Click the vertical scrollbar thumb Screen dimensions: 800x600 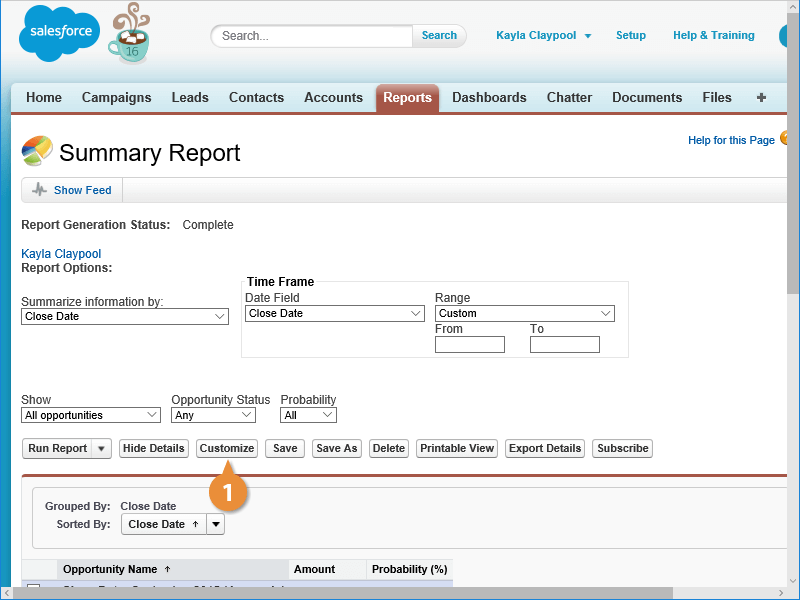point(793,153)
